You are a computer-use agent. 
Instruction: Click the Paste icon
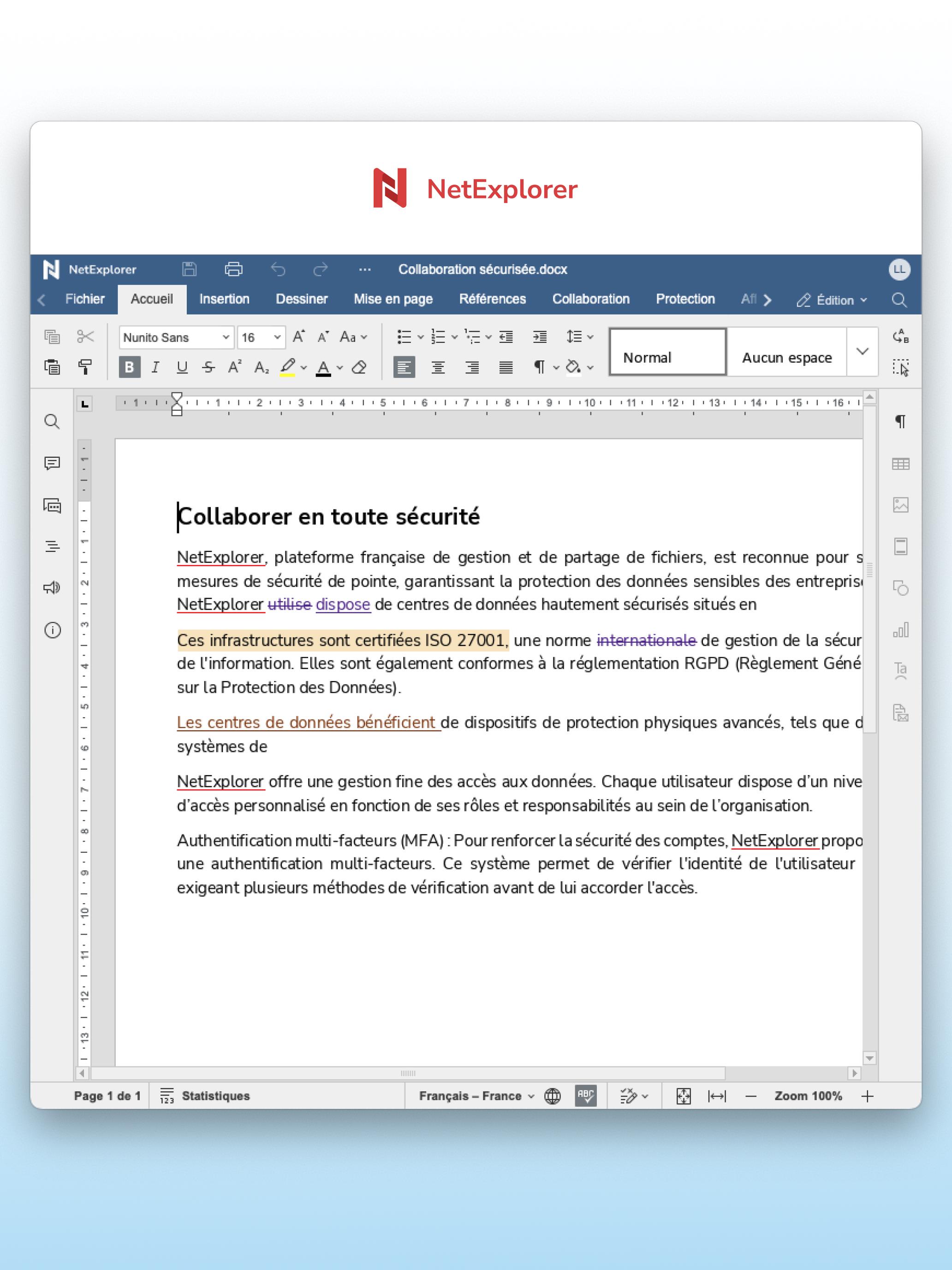point(52,367)
